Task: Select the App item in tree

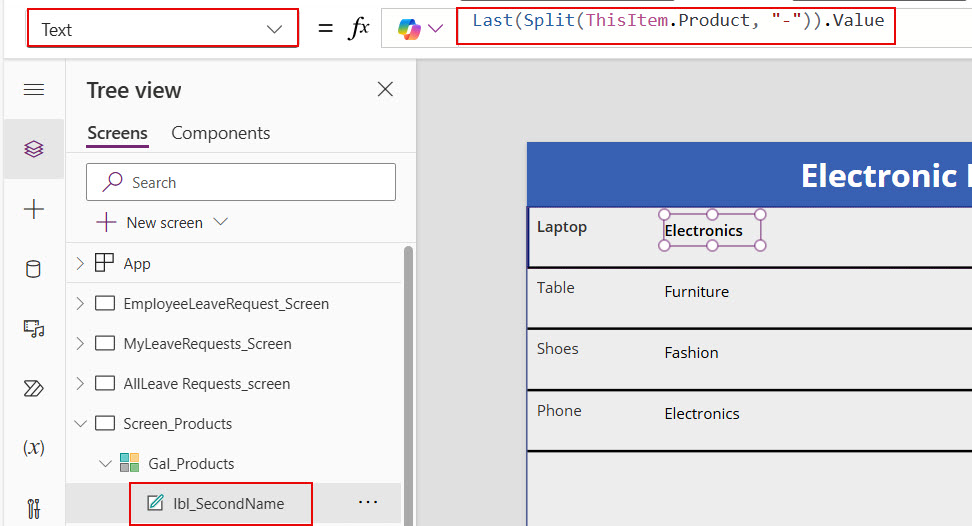Action: click(136, 264)
